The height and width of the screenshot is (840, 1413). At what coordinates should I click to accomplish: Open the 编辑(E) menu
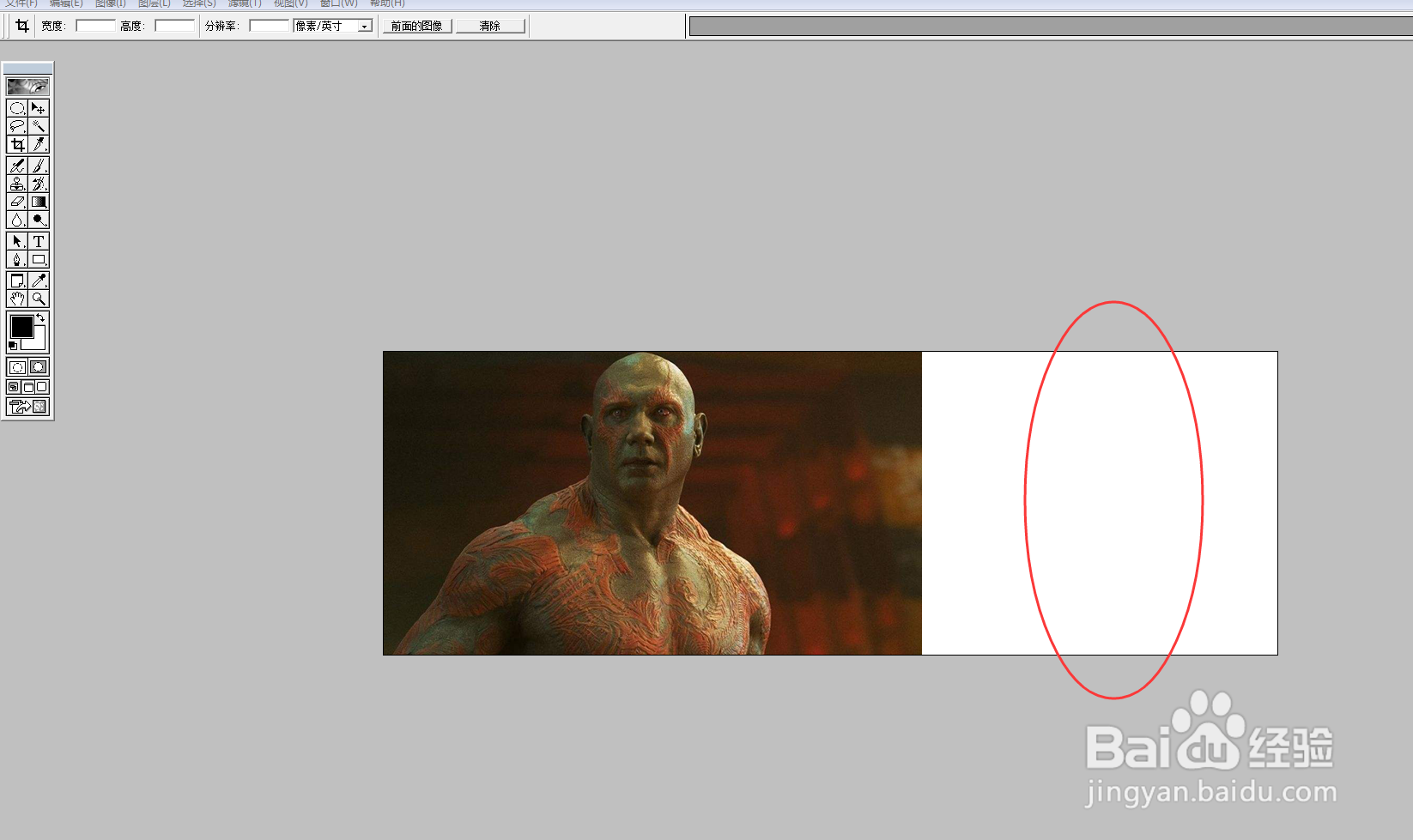66,3
